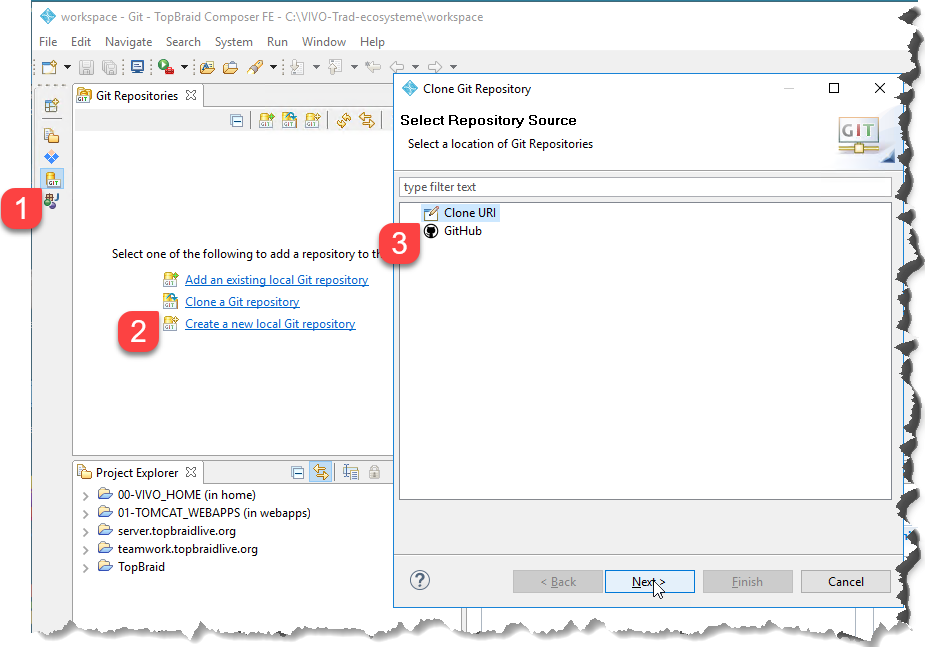Click the Open Perspective sidebar icon

pyautogui.click(x=52, y=106)
